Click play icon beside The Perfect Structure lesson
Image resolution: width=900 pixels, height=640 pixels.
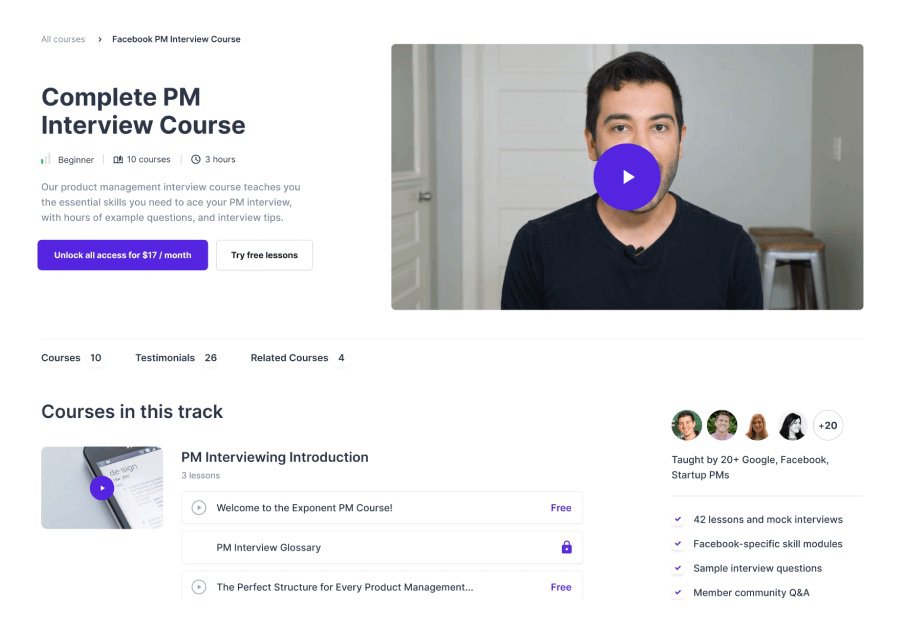(199, 587)
